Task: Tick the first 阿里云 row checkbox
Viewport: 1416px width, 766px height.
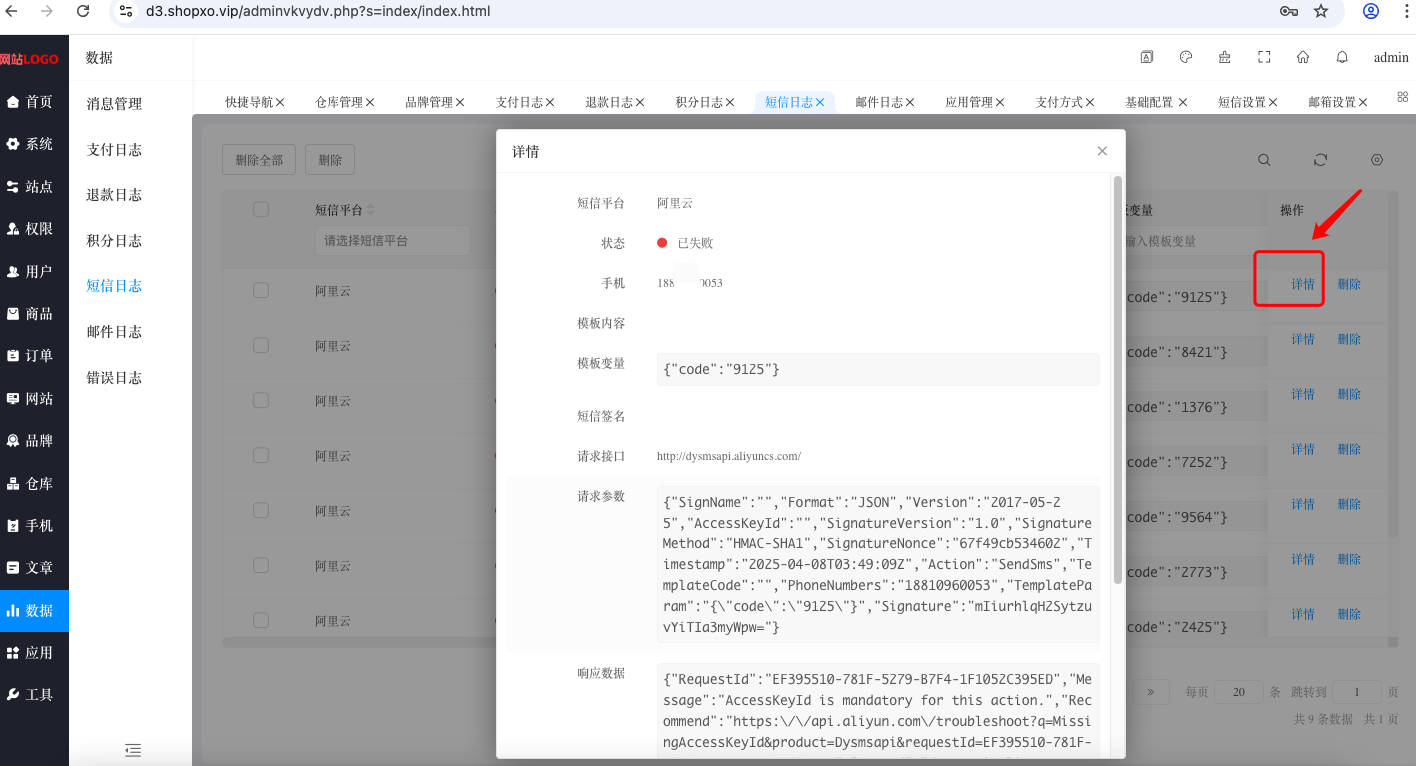Action: (261, 290)
